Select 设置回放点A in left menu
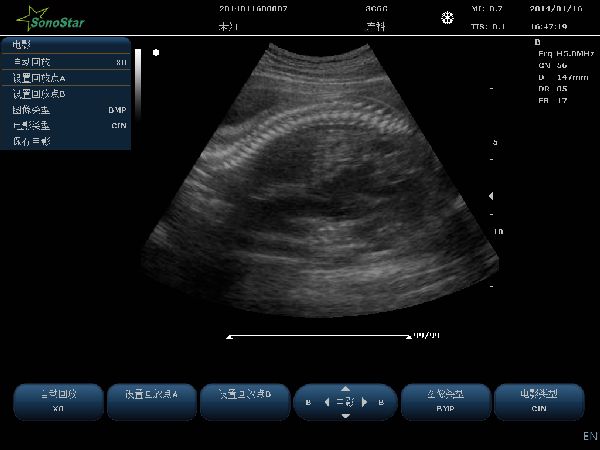Viewport: 600px width, 450px height. 66,78
